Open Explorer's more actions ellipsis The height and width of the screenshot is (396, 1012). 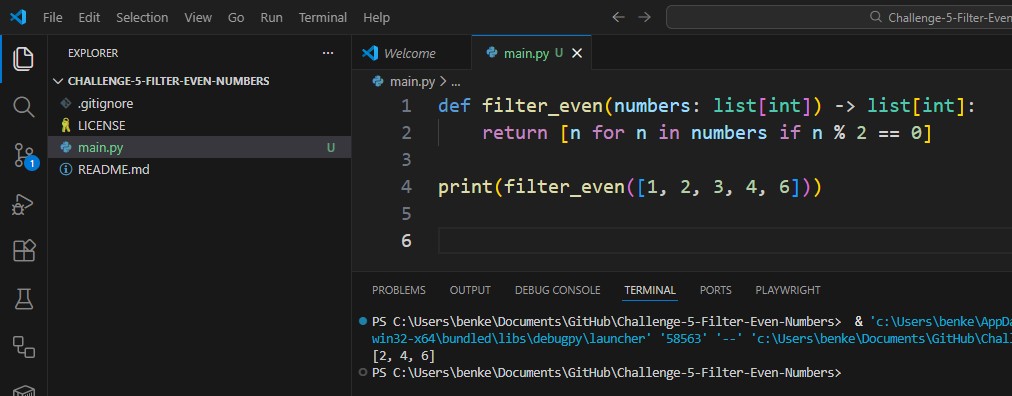328,54
